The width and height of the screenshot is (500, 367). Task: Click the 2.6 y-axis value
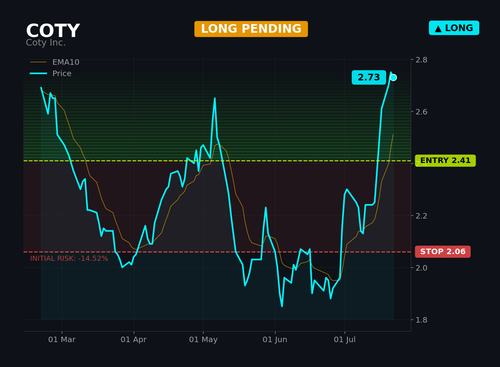click(421, 112)
